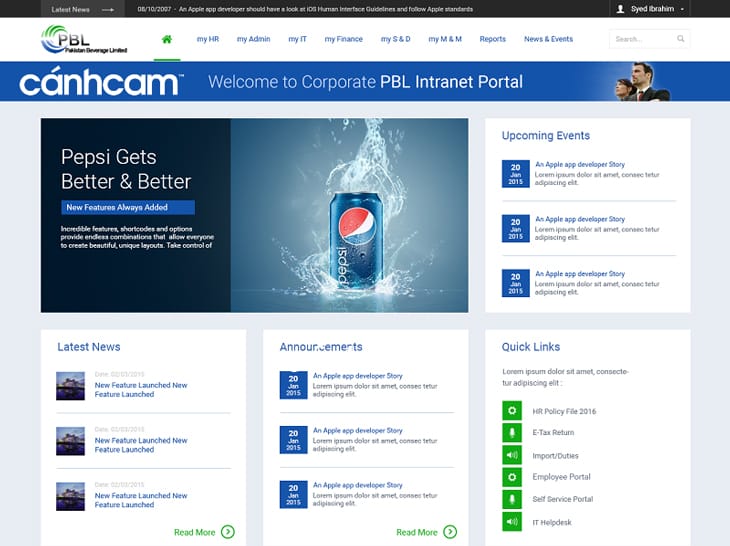Click the user avatar icon beside Syed Ibrahim
730x546 pixels.
[620, 9]
